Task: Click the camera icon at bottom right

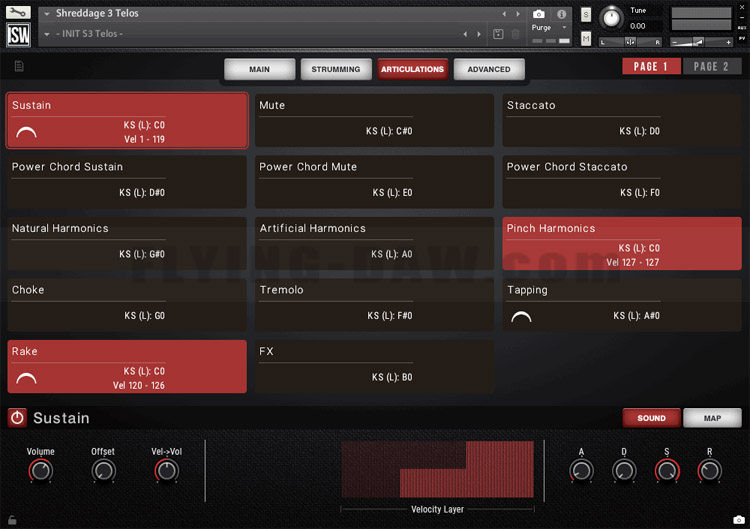Action: tap(739, 519)
